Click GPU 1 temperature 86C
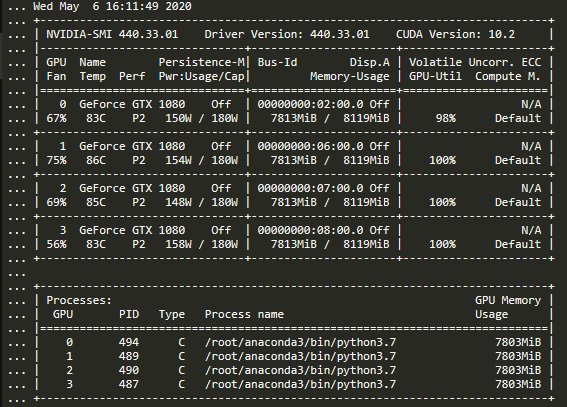Image resolution: width=567 pixels, height=407 pixels. point(96,160)
